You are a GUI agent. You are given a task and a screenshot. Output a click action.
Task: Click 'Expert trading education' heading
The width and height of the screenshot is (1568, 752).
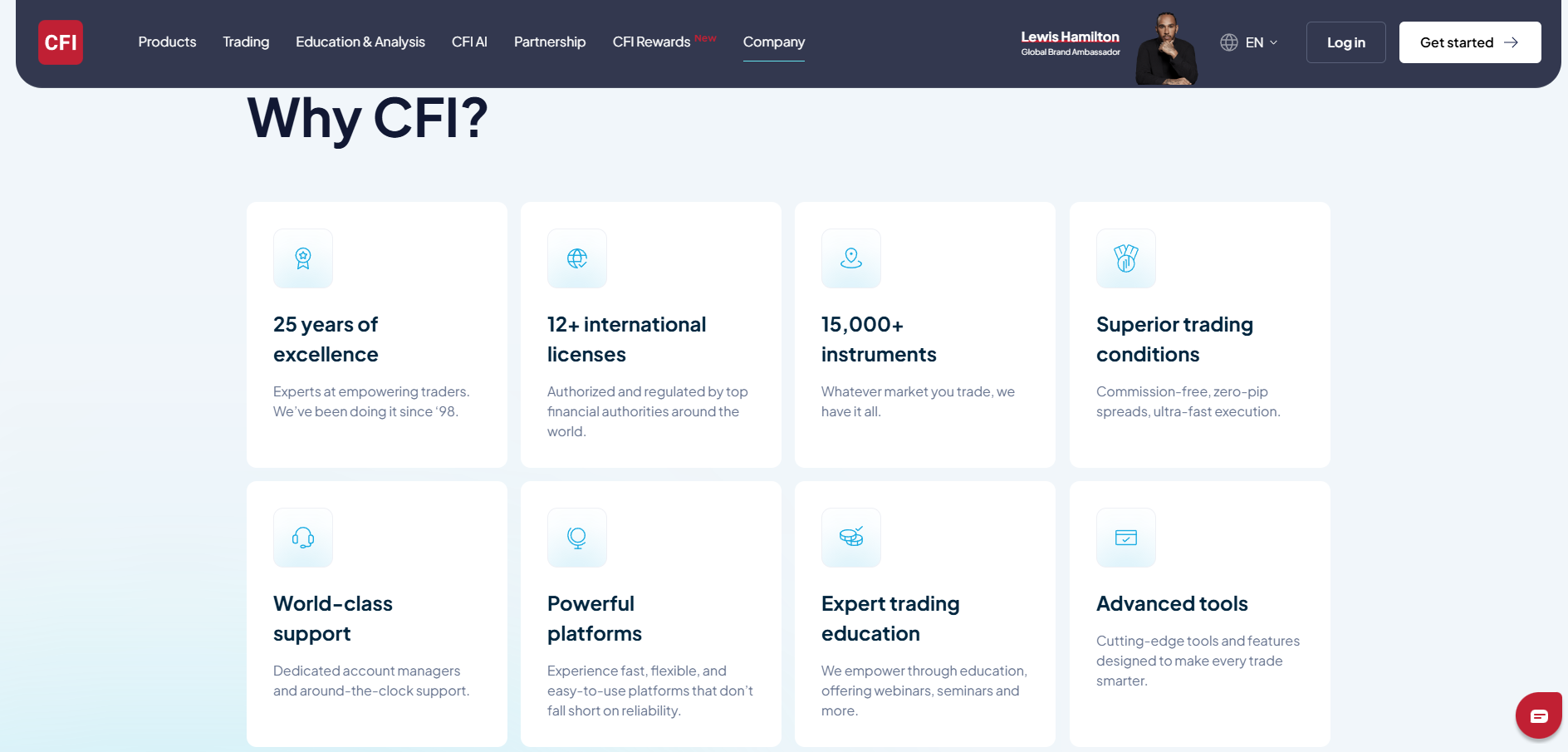[890, 618]
